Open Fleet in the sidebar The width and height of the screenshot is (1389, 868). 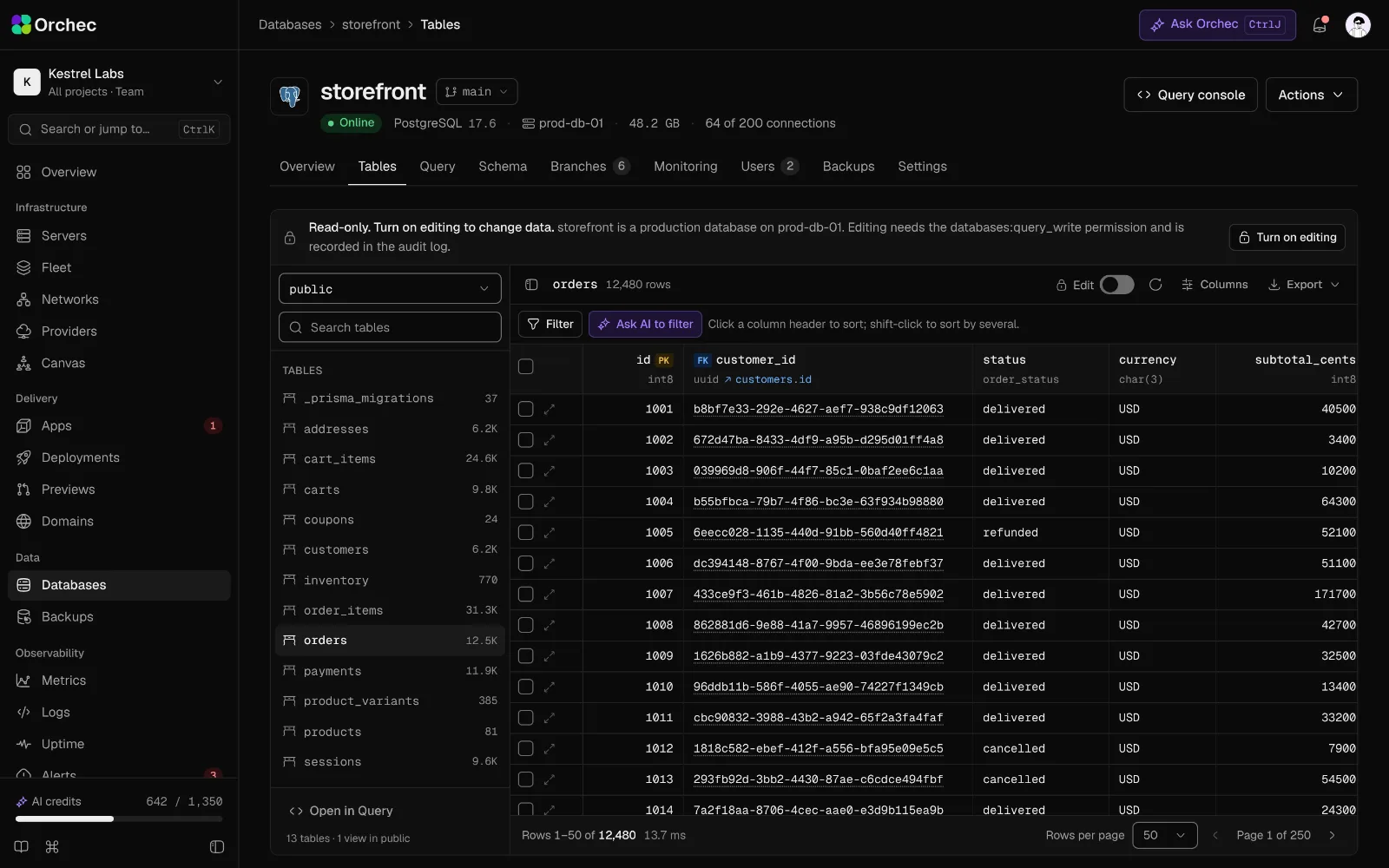pyautogui.click(x=119, y=267)
